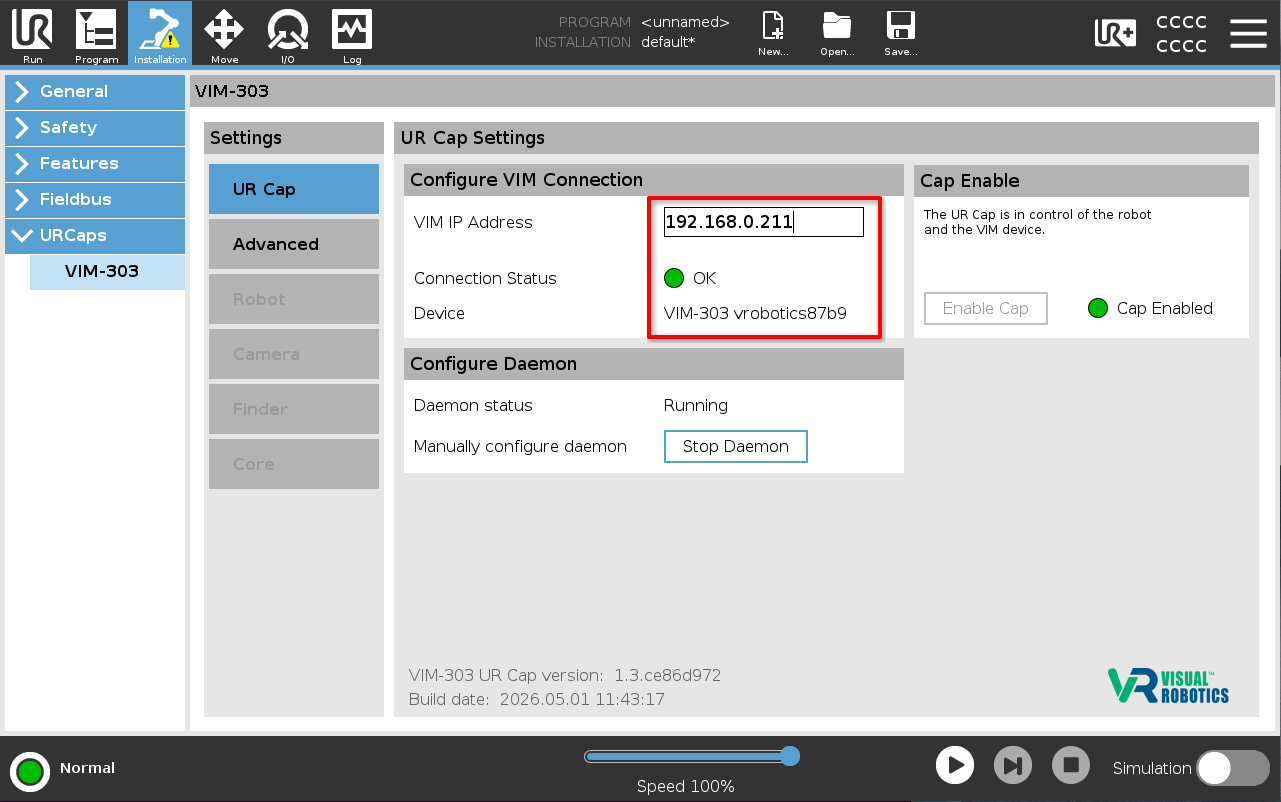
Task: Open the Move tab
Action: 224,35
